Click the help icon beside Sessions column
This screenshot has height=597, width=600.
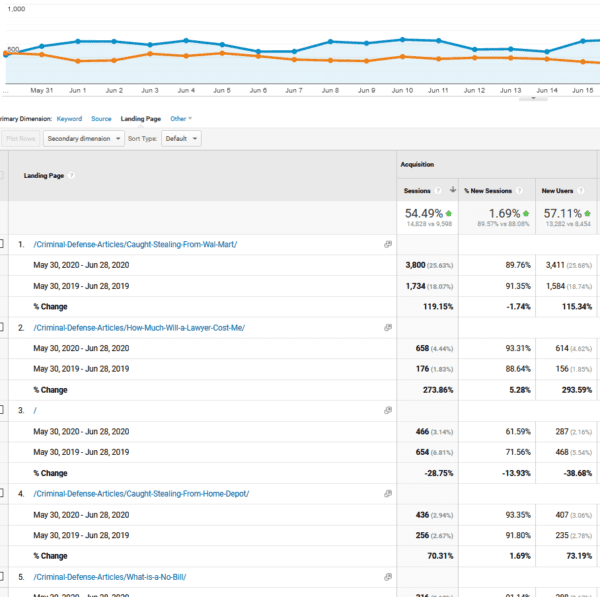(x=438, y=189)
